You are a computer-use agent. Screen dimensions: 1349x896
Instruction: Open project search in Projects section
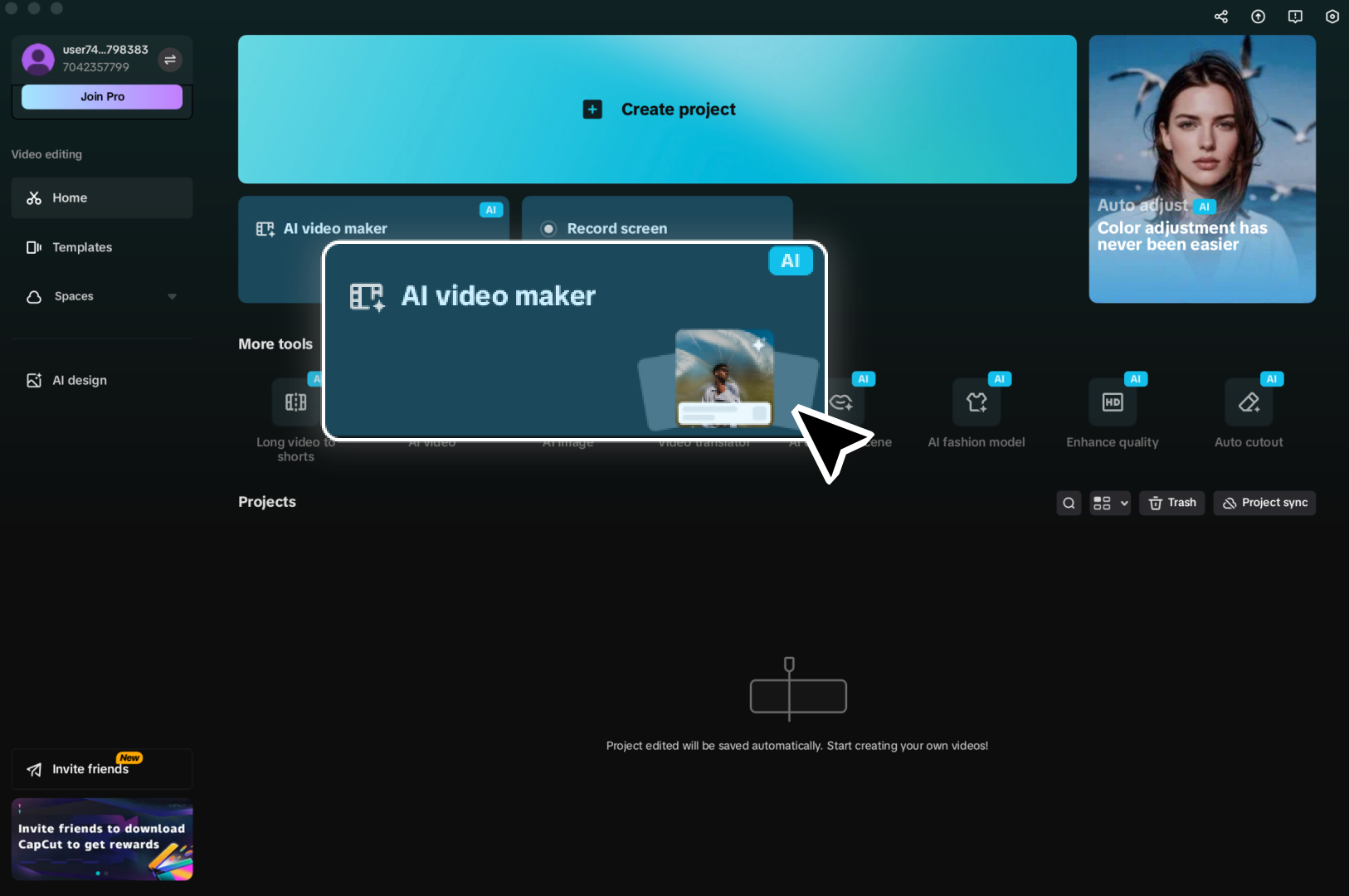click(1068, 503)
